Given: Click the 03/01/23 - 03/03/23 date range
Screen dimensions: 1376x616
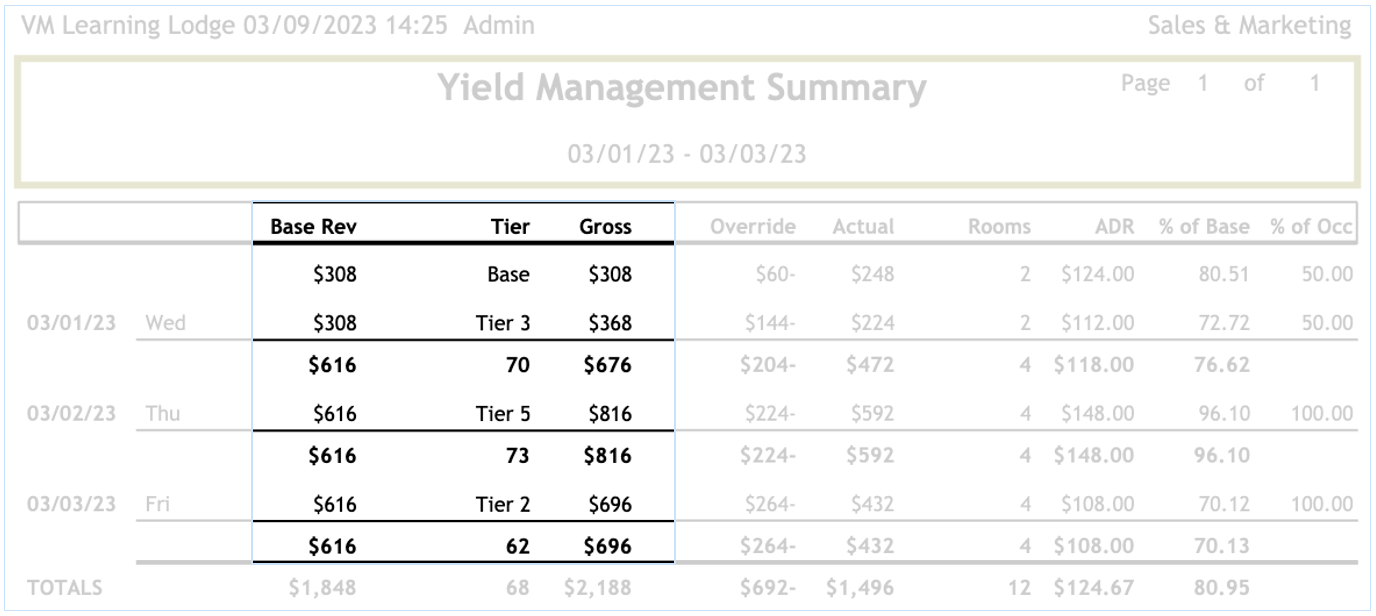Looking at the screenshot, I should (x=687, y=154).
